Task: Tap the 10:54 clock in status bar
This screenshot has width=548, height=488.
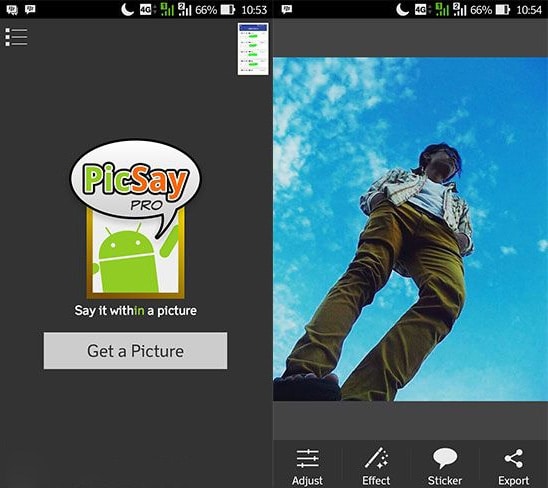Action: (x=529, y=10)
